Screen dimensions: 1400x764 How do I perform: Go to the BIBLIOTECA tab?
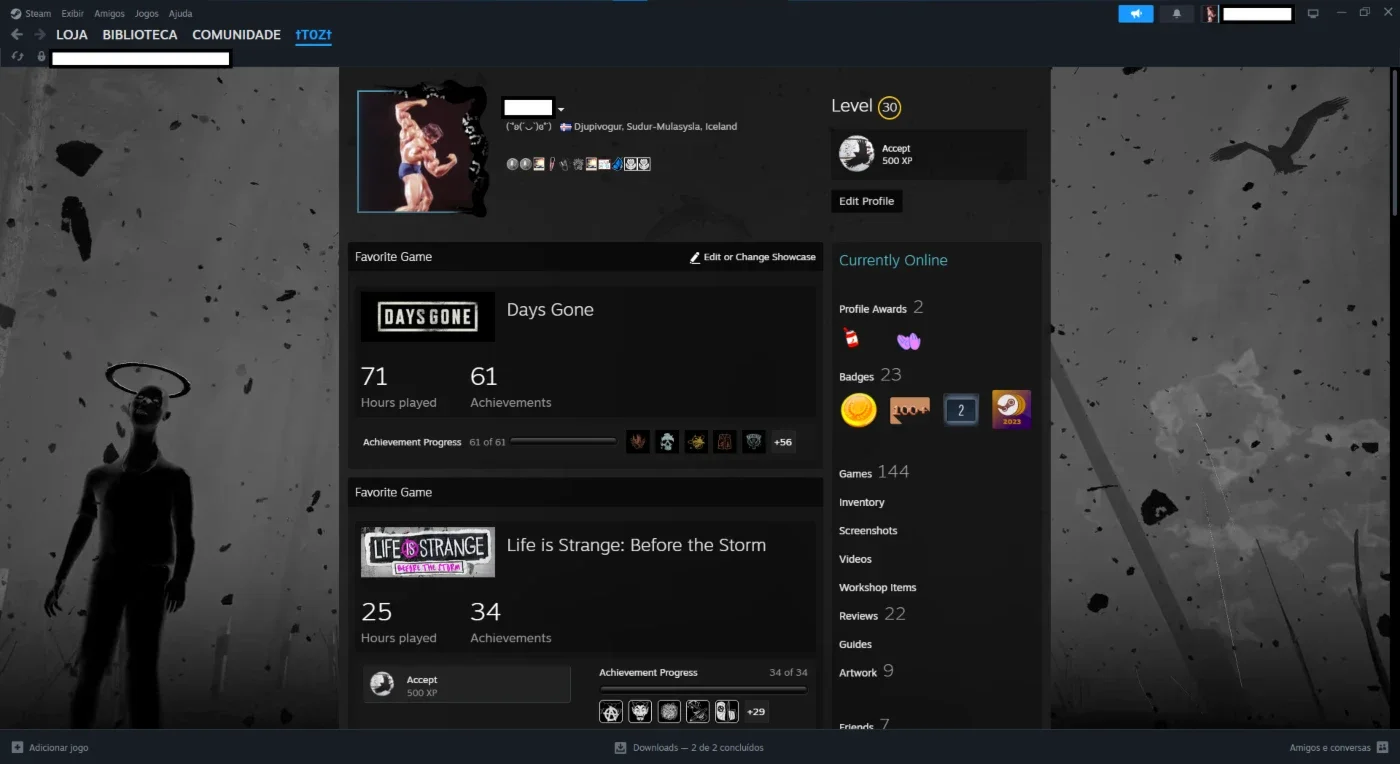point(140,35)
